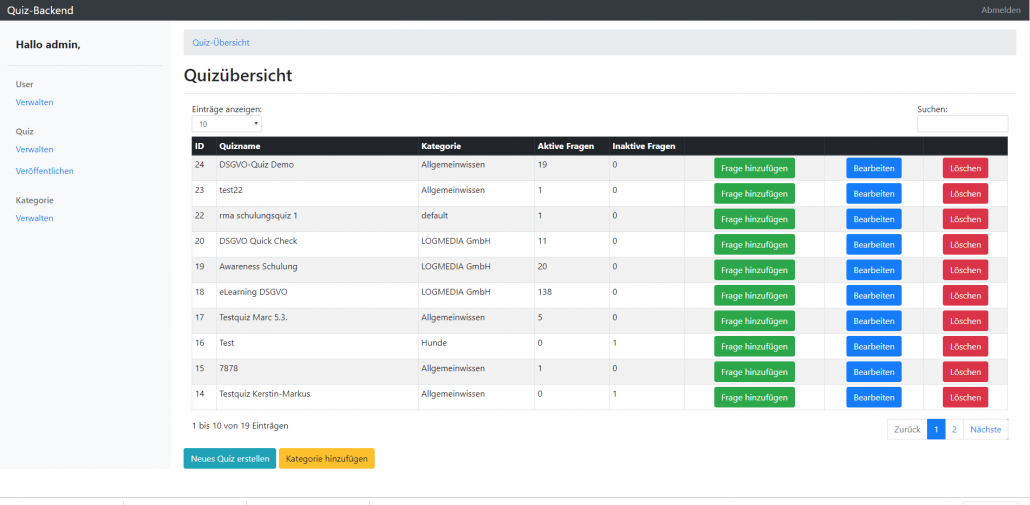Click the Suchen search field
Viewport: 1030px width, 505px height.
point(962,124)
